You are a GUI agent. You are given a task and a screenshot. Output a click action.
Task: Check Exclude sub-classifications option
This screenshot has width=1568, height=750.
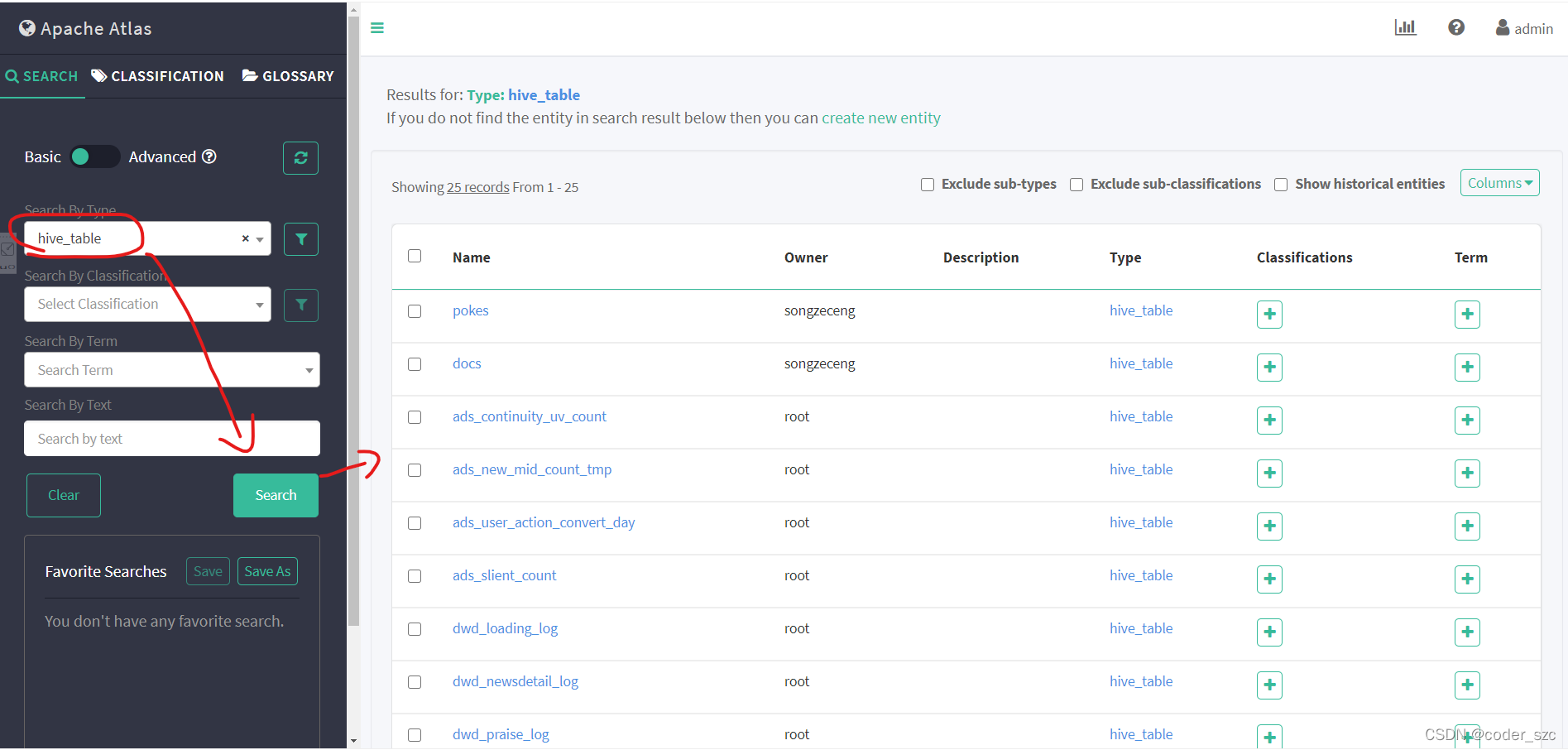tap(1077, 185)
